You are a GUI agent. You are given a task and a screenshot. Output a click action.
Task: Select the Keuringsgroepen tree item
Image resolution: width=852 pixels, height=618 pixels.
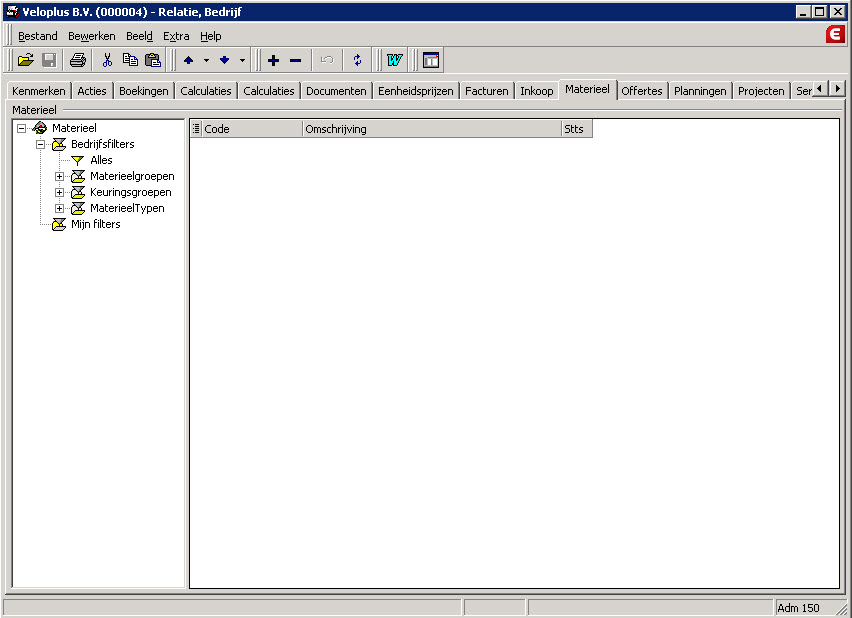coord(130,192)
